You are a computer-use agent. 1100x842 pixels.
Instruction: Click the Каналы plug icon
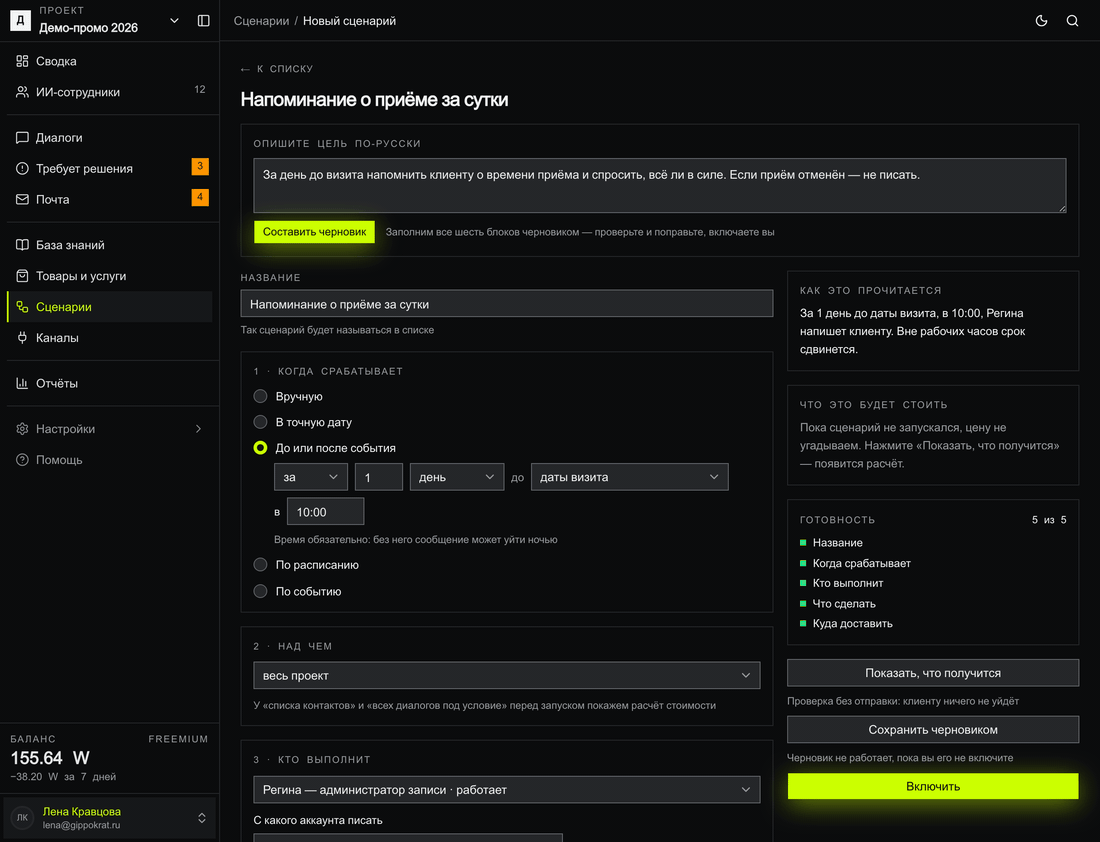pos(22,338)
